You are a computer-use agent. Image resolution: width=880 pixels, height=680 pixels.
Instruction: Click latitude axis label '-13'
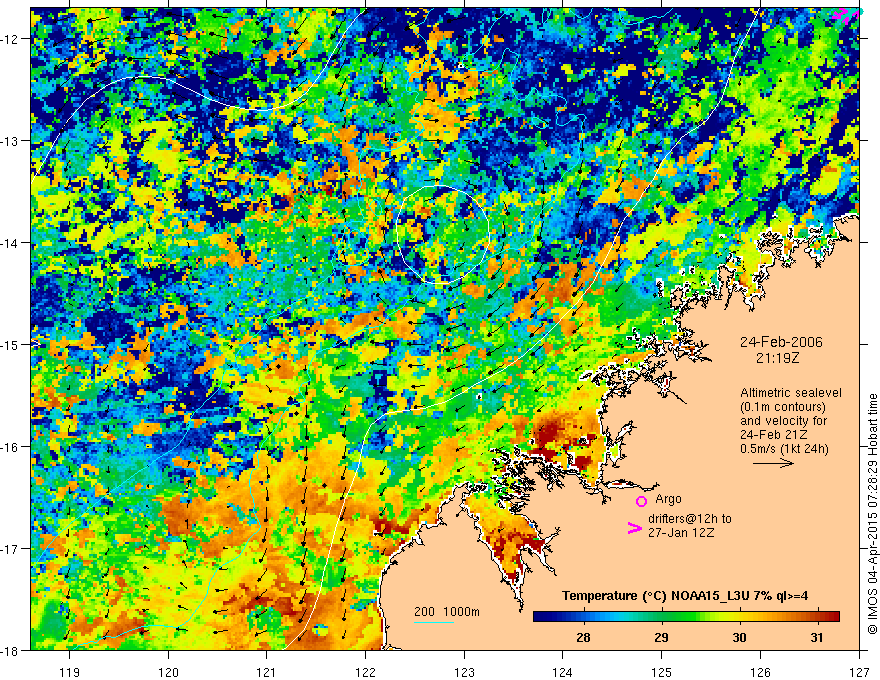11,141
